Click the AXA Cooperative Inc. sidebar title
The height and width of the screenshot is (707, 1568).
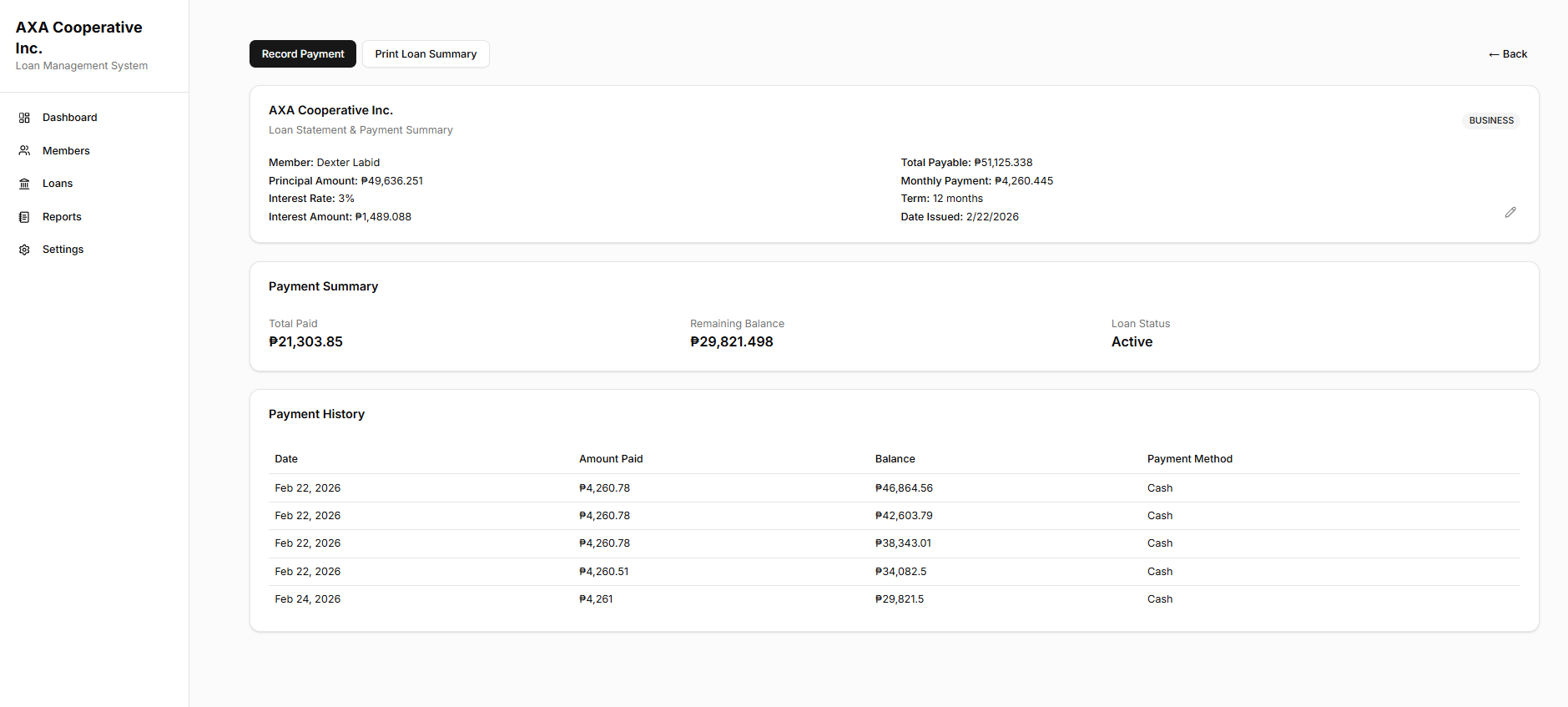point(79,38)
